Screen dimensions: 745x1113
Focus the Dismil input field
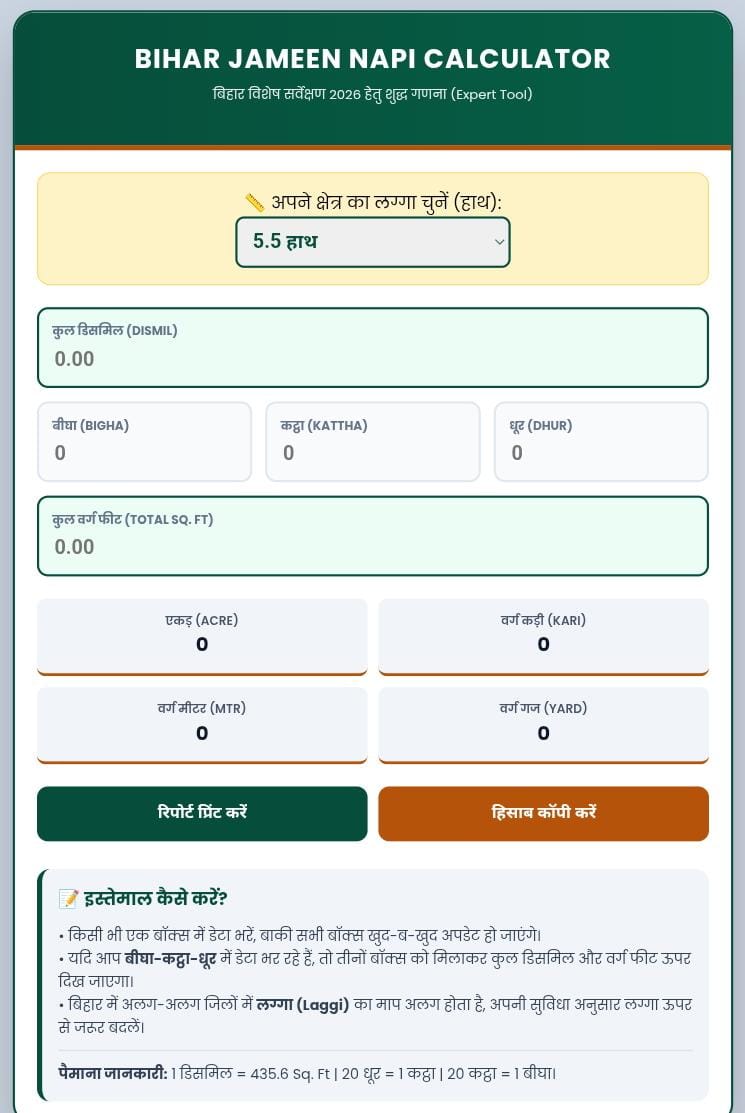click(372, 358)
